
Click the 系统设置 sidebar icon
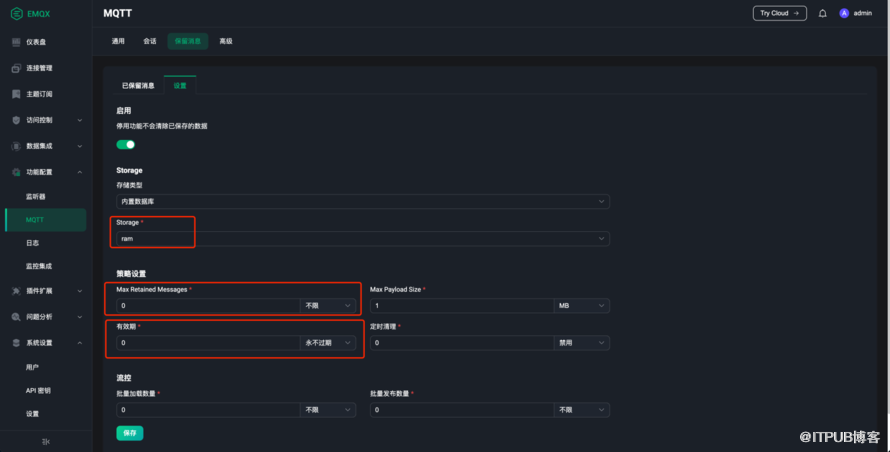tap(16, 343)
